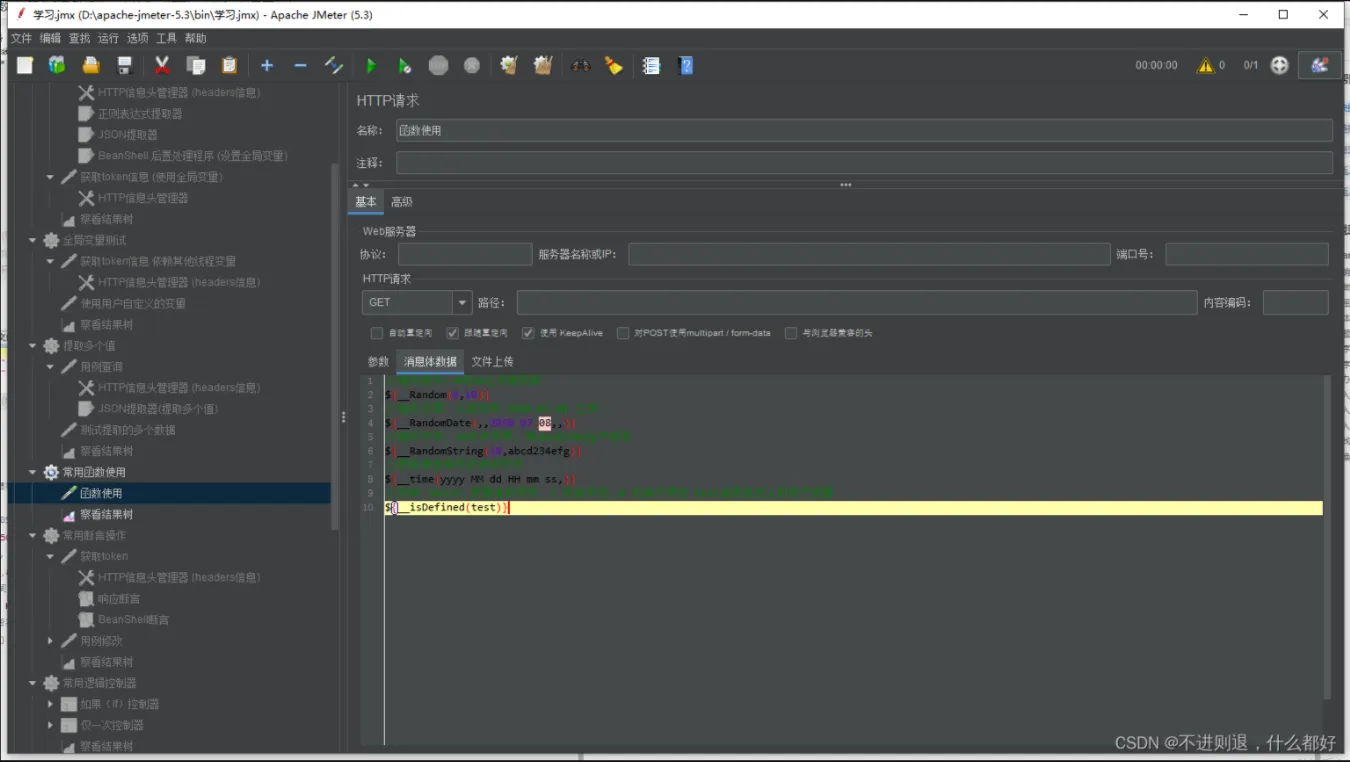This screenshot has height=762, width=1350.
Task: Select the 函数使用 tree item
Action: (101, 493)
